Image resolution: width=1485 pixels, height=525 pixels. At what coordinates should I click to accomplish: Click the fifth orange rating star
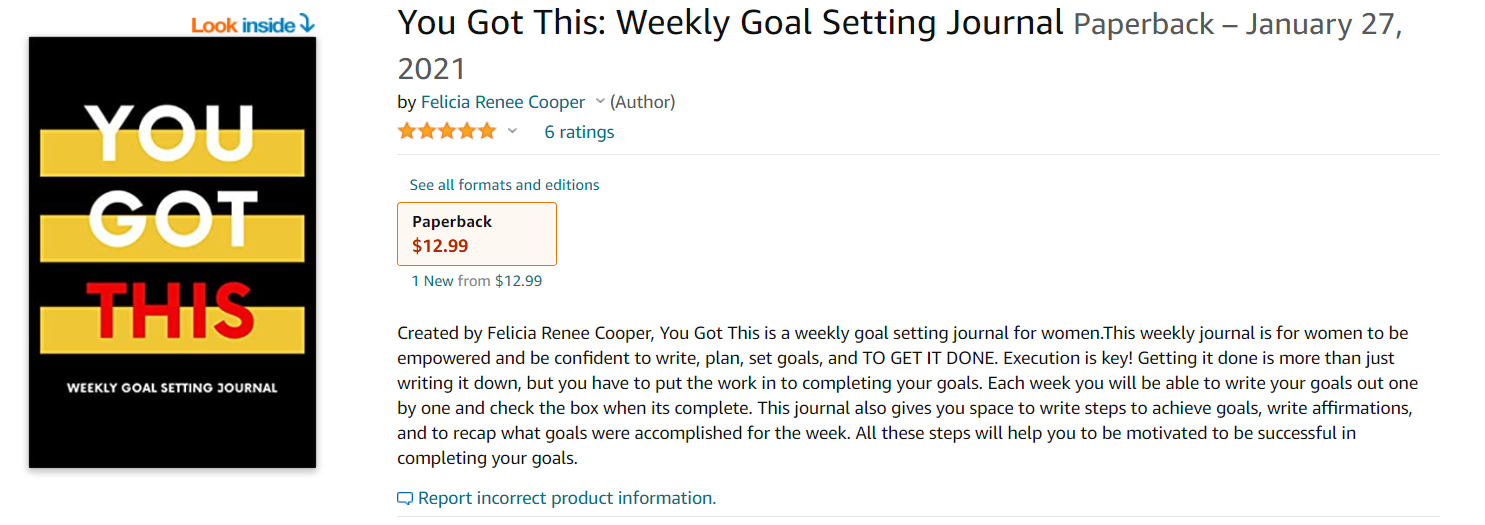click(x=487, y=131)
